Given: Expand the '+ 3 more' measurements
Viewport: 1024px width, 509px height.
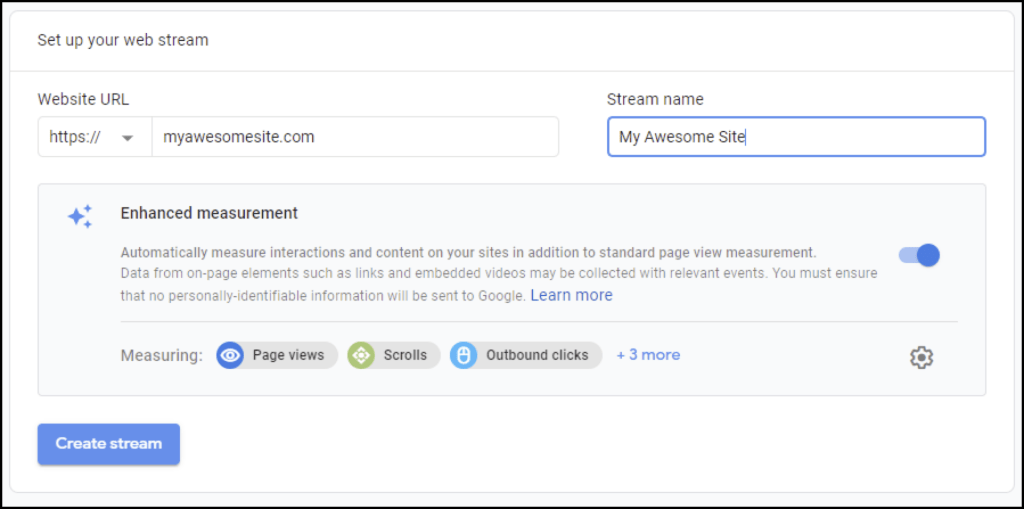Looking at the screenshot, I should [648, 355].
